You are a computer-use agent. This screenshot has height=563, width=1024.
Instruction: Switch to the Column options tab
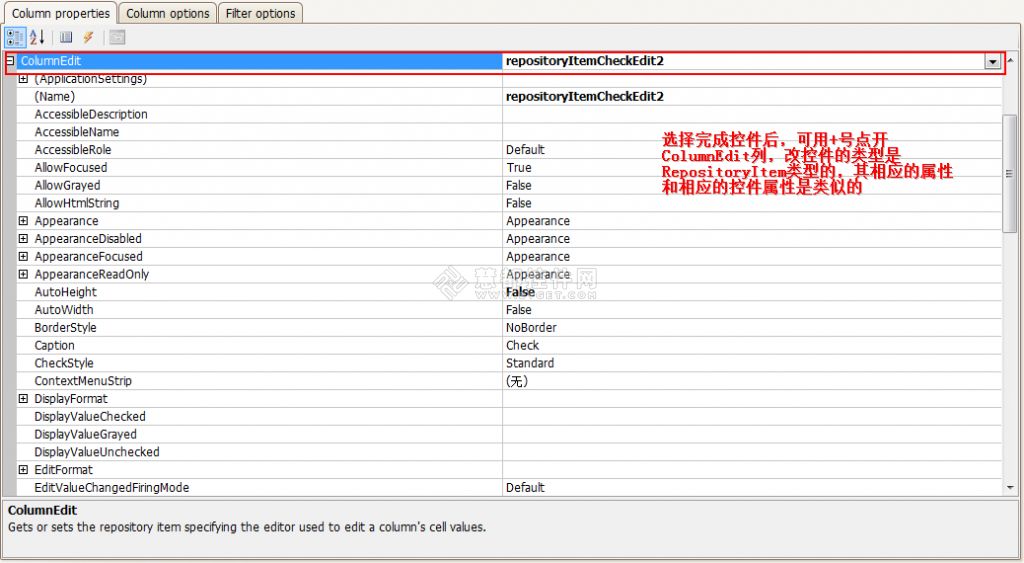[x=168, y=13]
